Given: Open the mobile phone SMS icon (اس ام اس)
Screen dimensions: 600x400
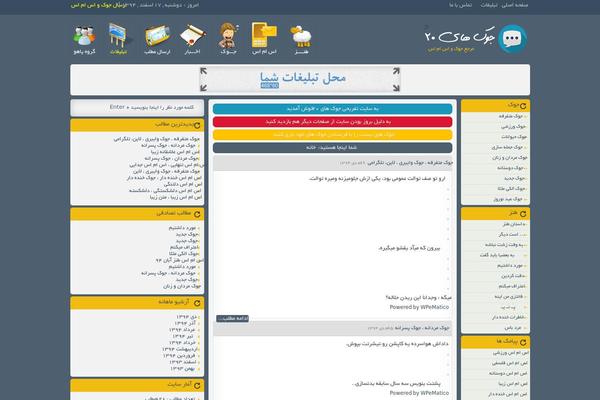Looking at the screenshot, I should pos(264,38).
